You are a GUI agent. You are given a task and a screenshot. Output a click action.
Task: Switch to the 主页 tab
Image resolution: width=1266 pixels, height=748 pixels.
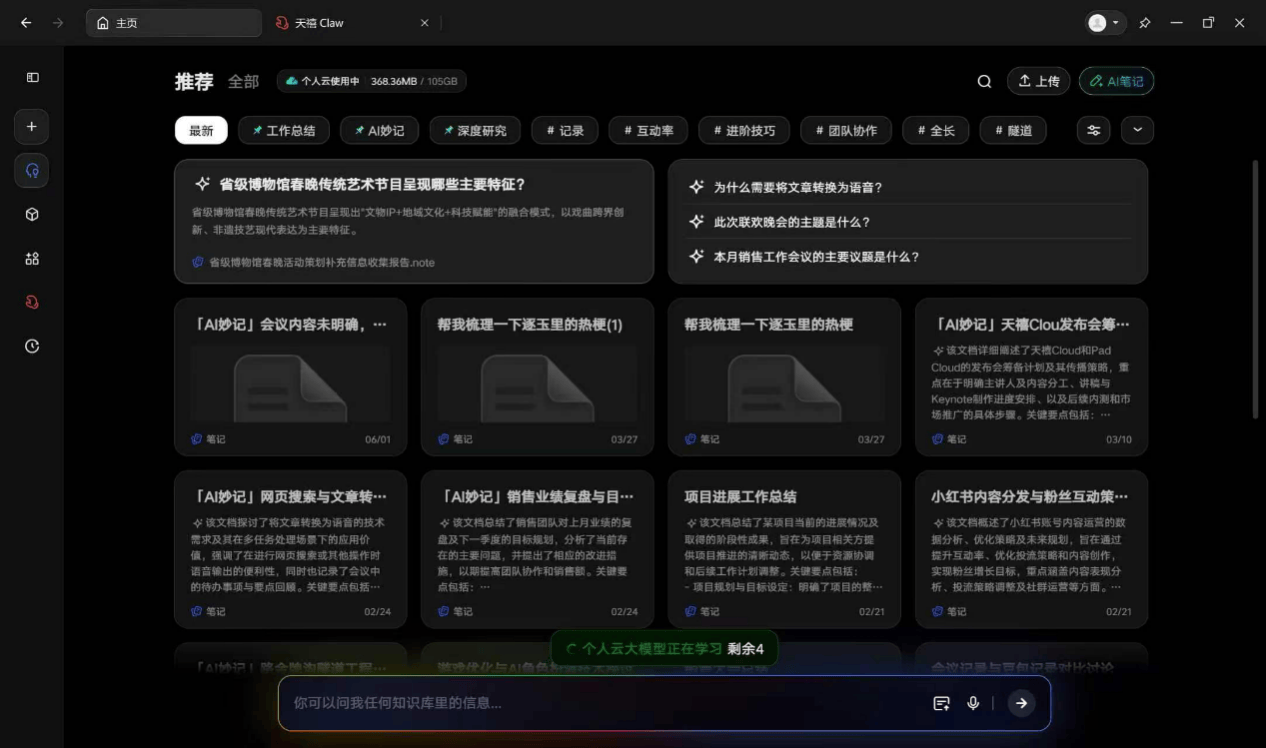tap(174, 23)
